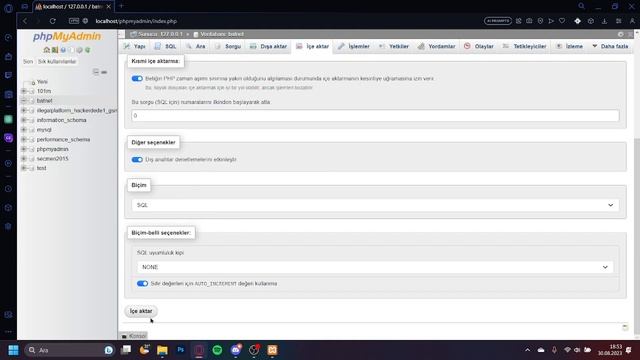Select the Yeni (New) database item
640x360 pixels.
[x=42, y=82]
